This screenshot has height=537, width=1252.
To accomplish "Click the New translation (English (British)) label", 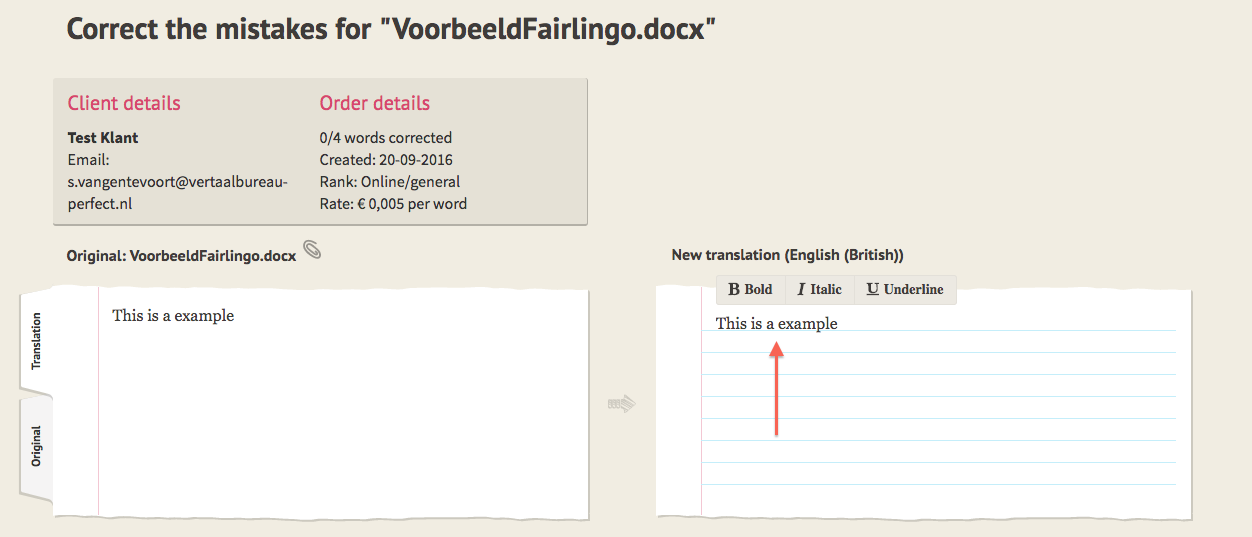I will click(x=787, y=255).
